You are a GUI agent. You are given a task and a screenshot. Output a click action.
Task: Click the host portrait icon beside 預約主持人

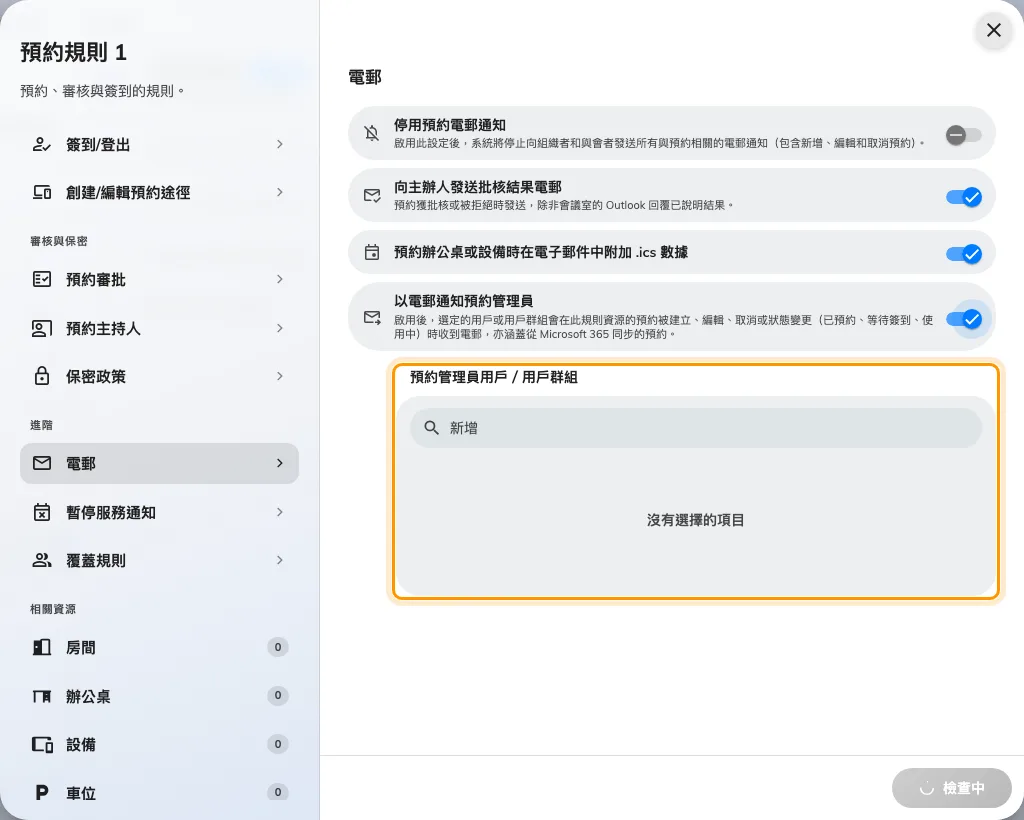[42, 328]
